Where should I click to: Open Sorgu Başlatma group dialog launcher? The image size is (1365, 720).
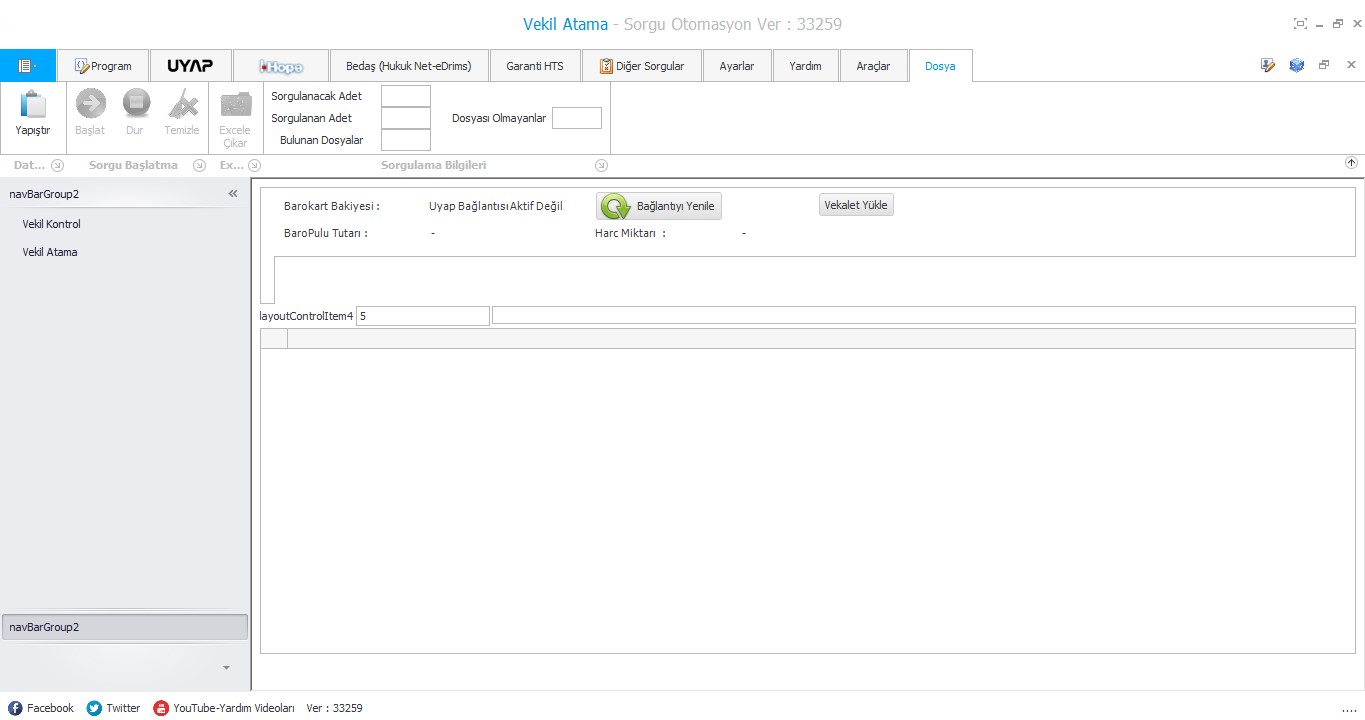(x=199, y=166)
